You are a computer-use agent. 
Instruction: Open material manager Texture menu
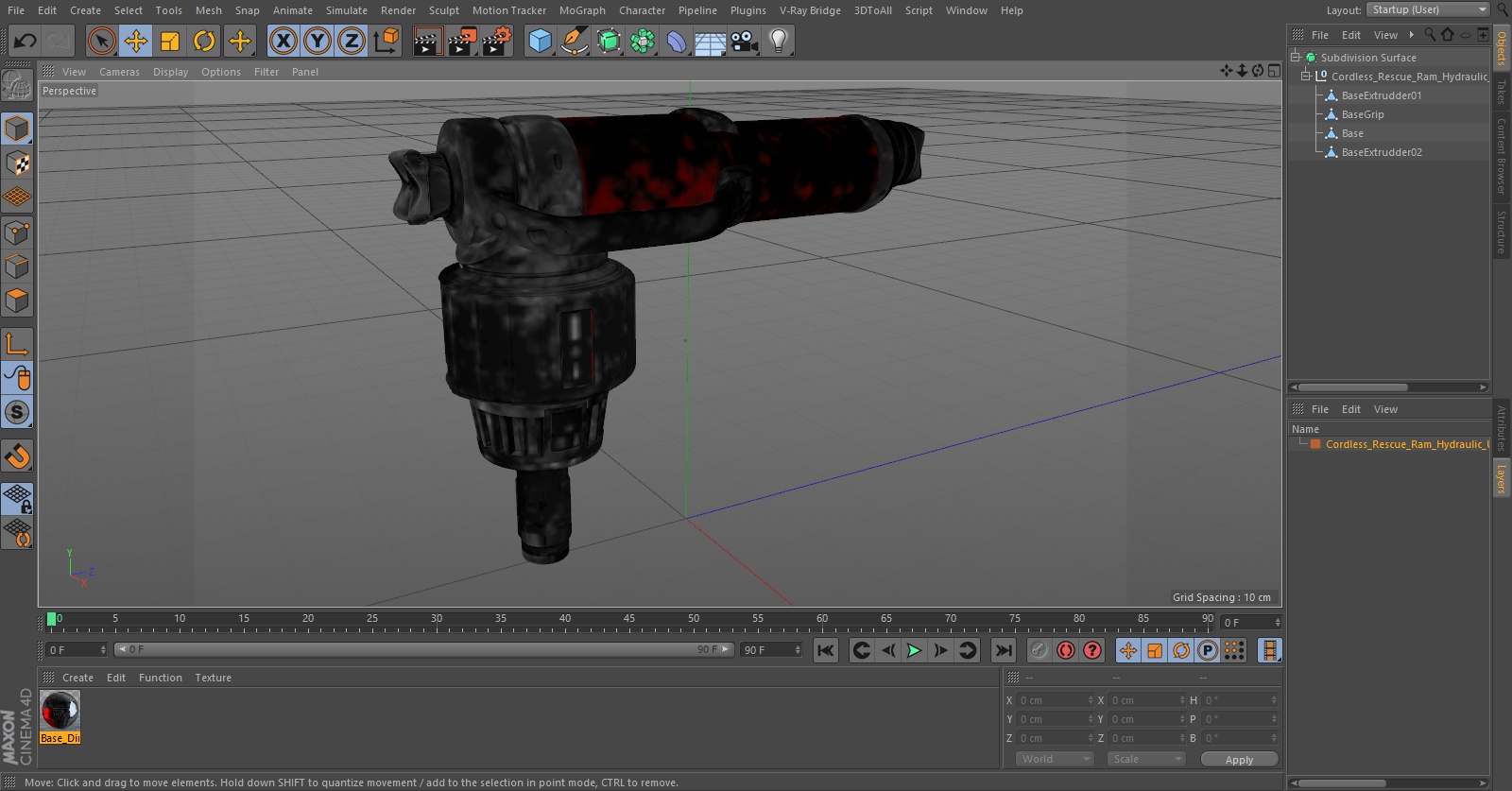(213, 678)
